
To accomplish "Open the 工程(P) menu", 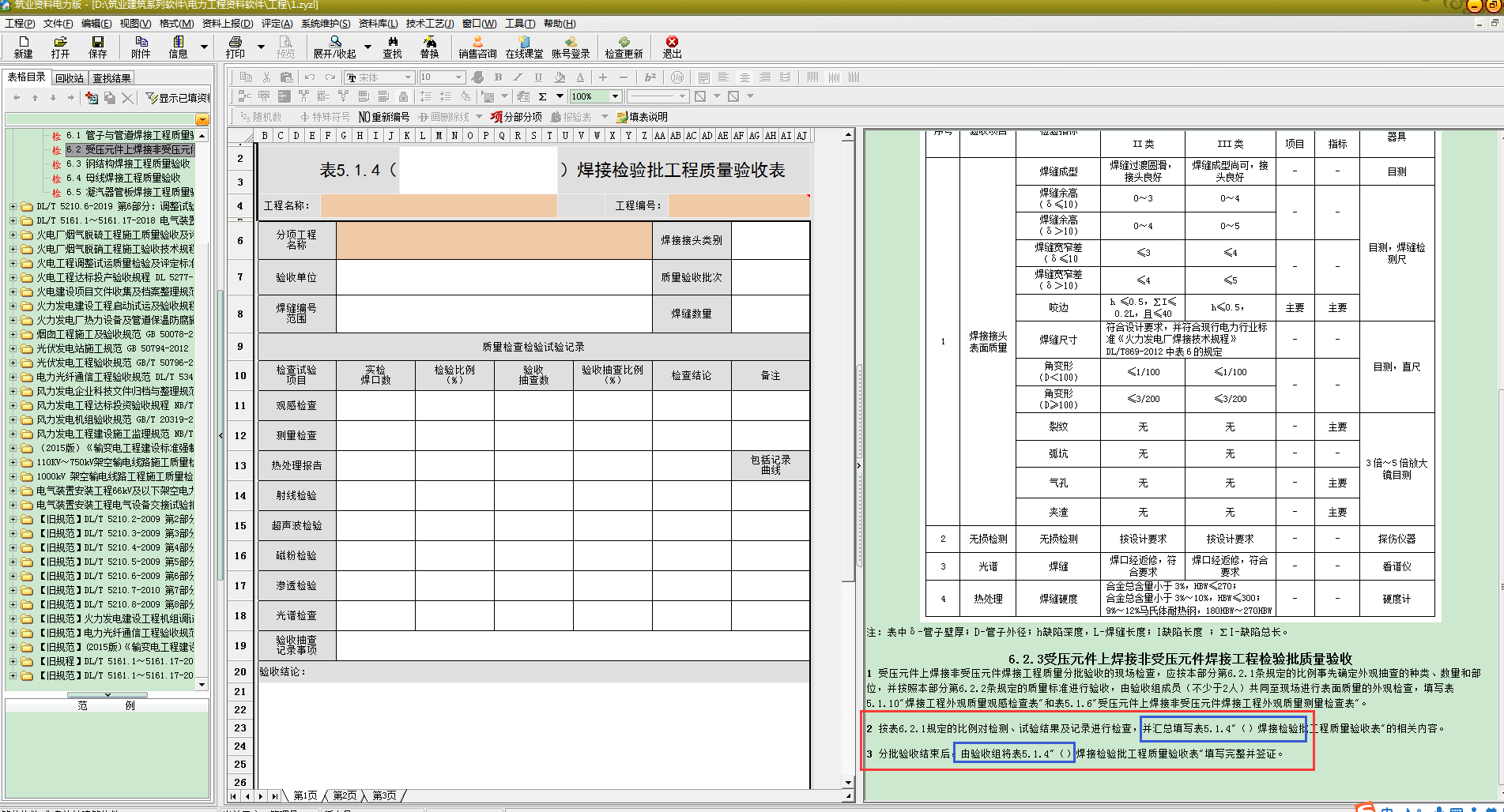I will [x=20, y=24].
